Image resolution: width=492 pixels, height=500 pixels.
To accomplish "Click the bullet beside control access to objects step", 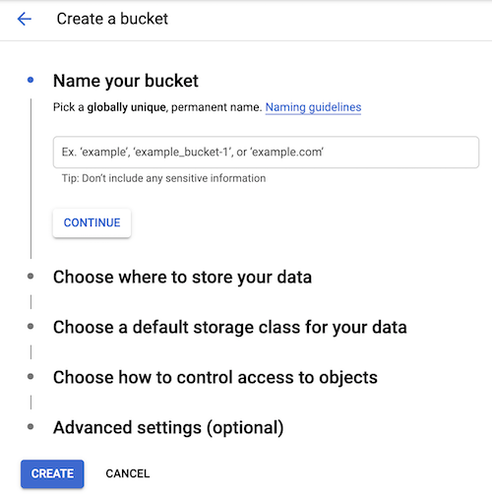I will click(30, 377).
